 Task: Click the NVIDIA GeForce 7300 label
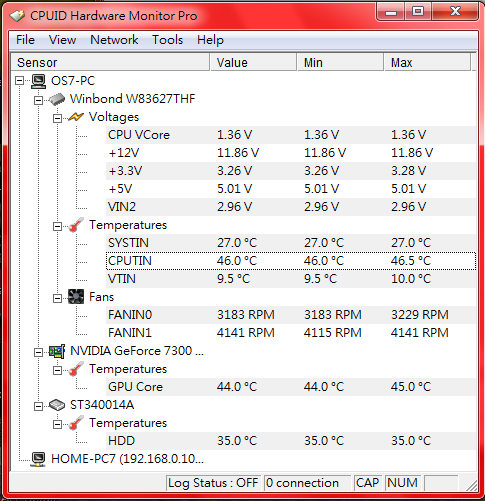coord(137,351)
